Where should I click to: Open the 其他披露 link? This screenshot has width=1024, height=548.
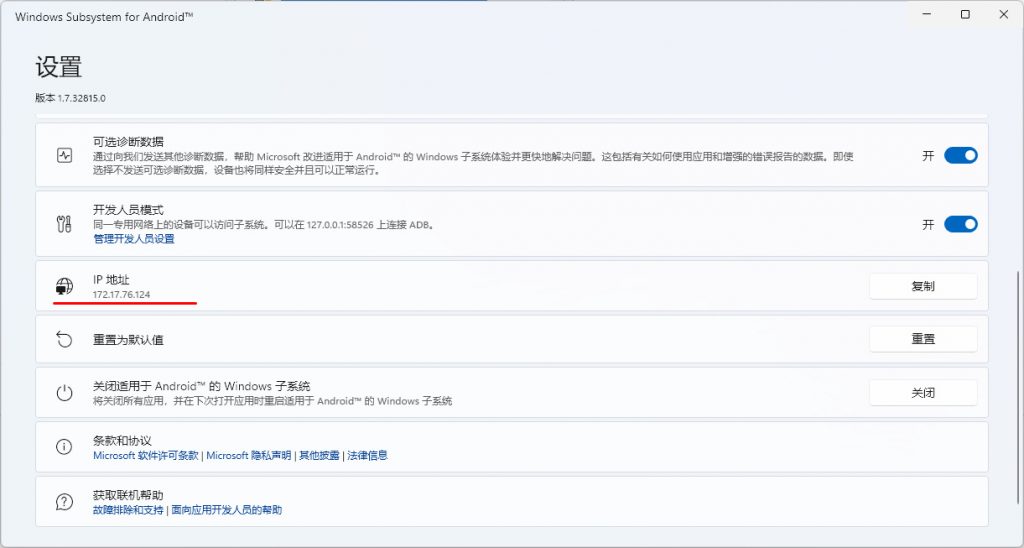319,455
